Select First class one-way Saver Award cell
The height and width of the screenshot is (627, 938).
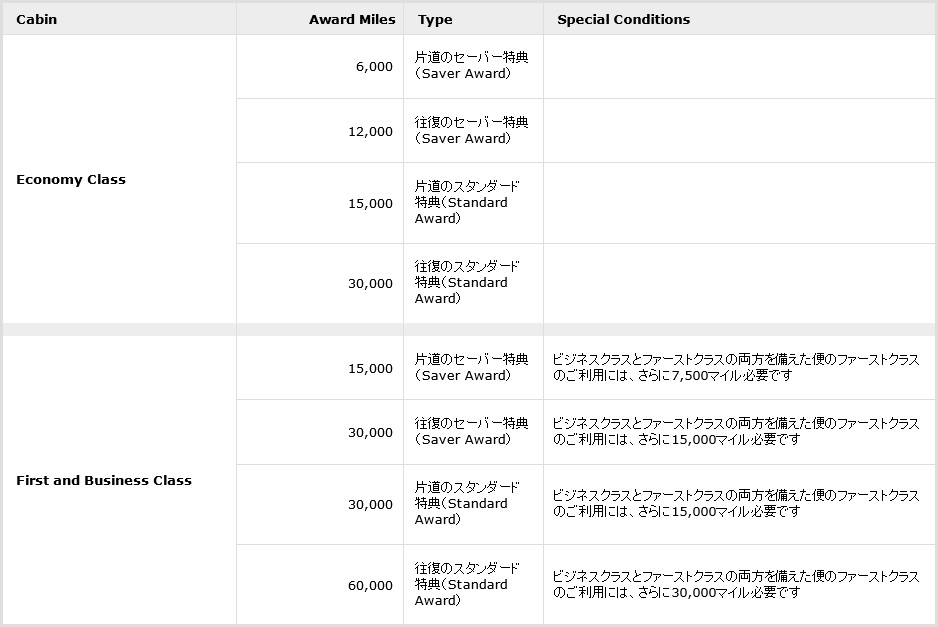point(471,367)
